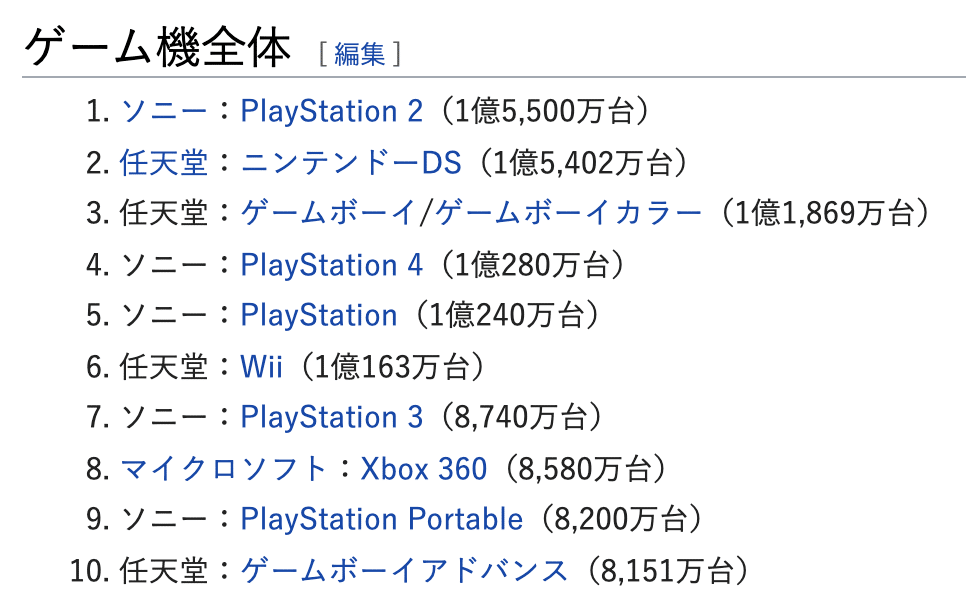
Task: Visit the PlayStation Portable link
Action: click(x=381, y=519)
